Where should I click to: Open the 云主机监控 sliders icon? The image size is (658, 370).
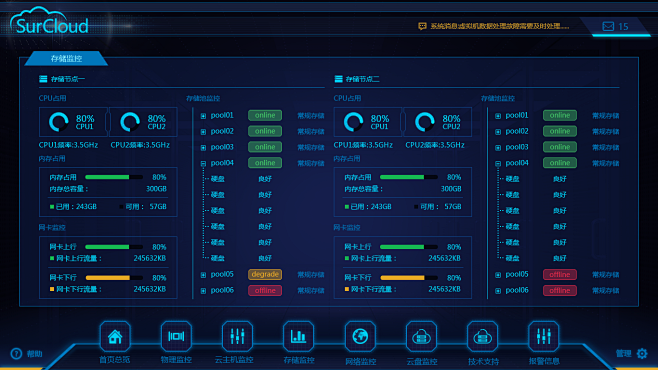coord(238,336)
